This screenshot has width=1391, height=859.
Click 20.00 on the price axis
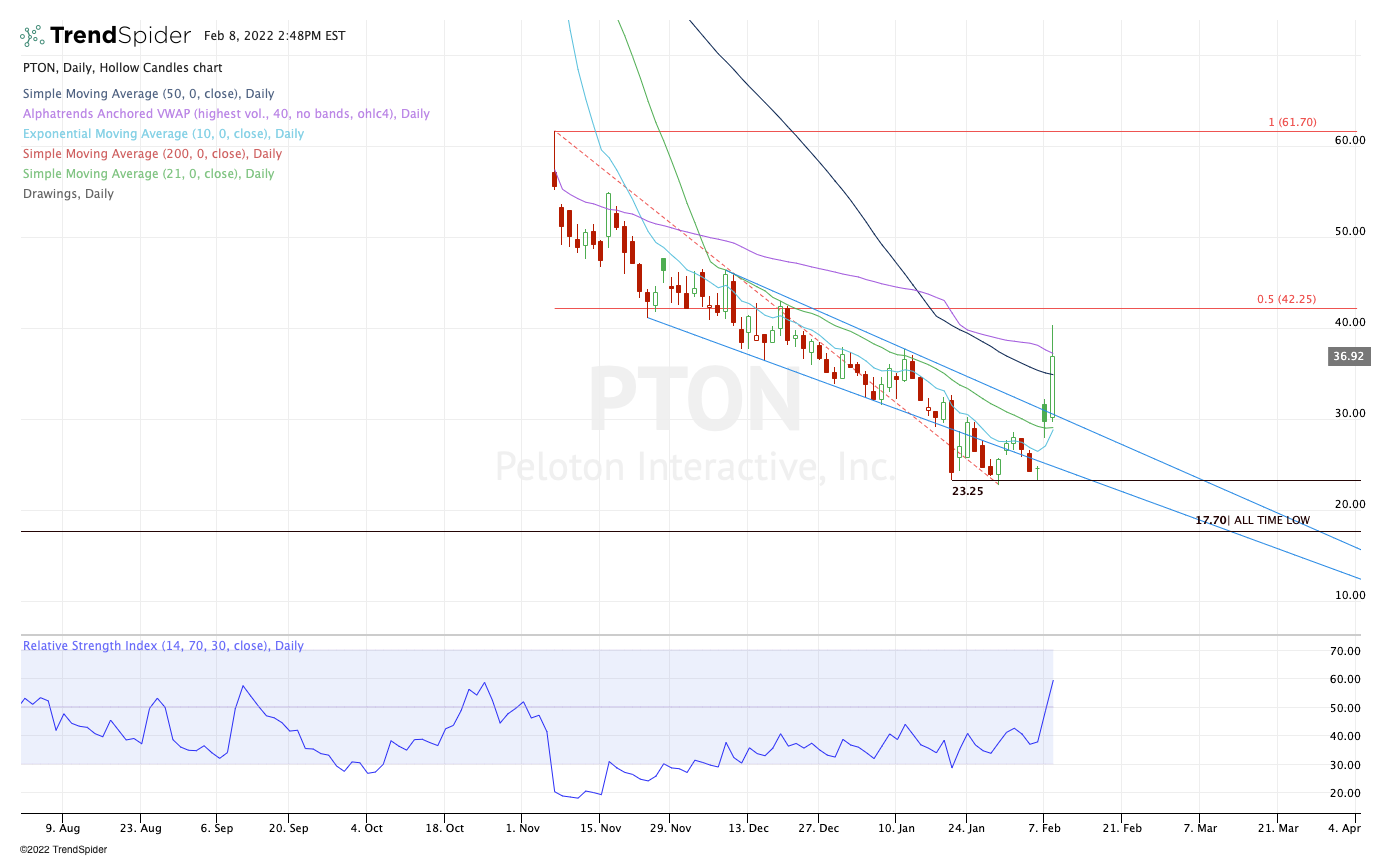(1350, 504)
